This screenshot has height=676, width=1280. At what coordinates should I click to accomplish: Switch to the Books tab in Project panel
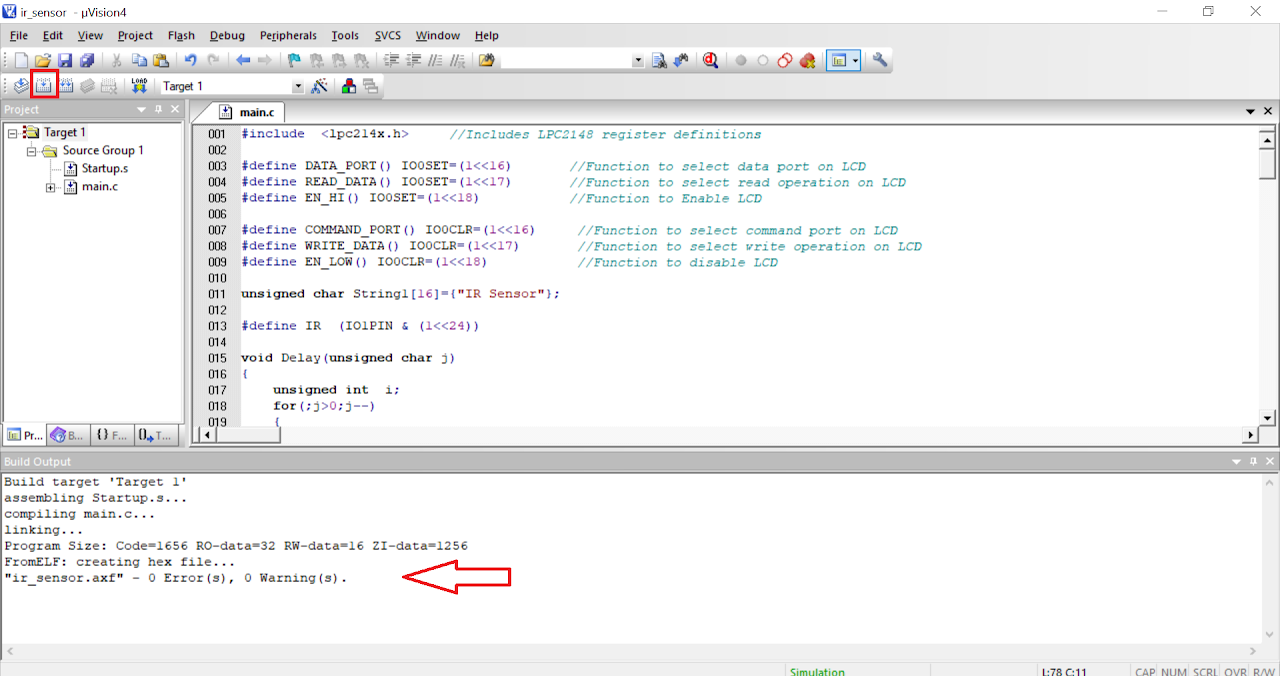[67, 435]
